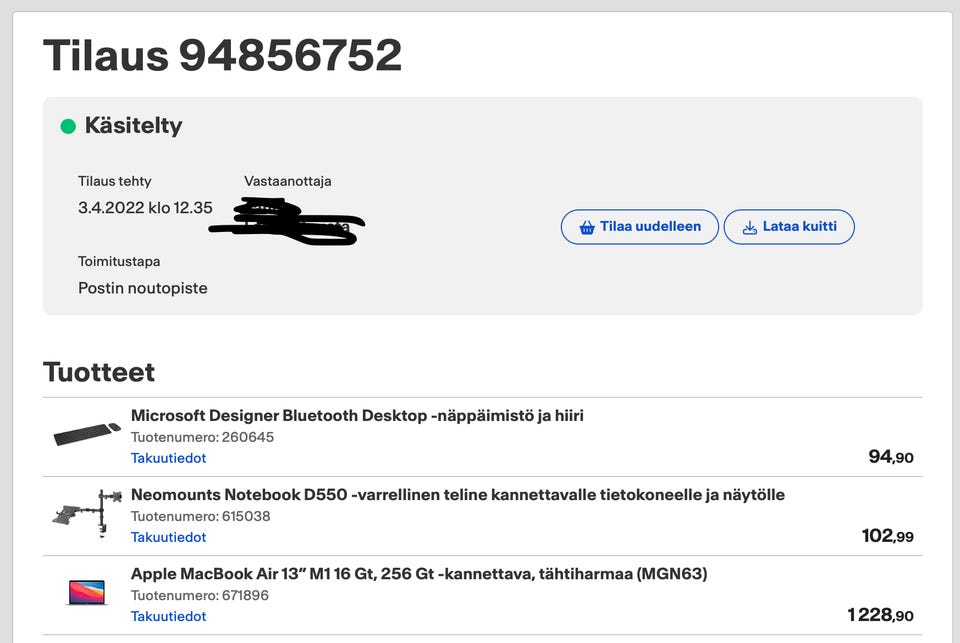960x643 pixels.
Task: Click the Tuotenumero 671896 text
Action: [200, 595]
